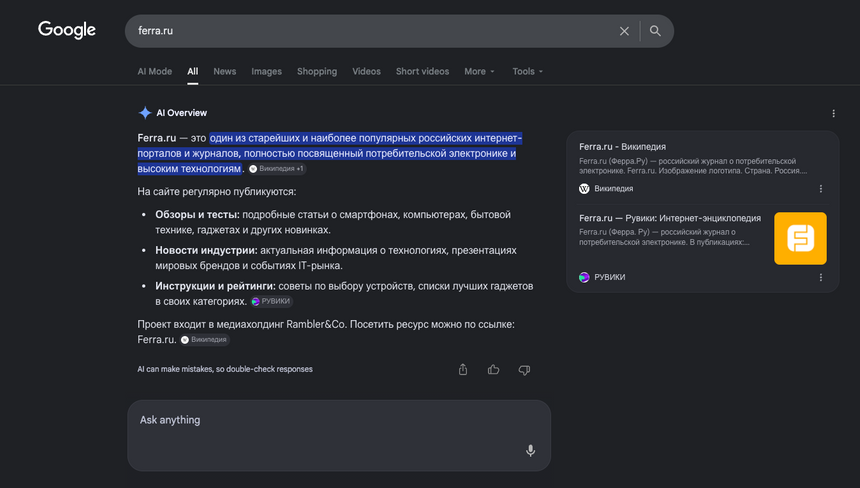Click the РУВИКИ source name label

click(x=610, y=277)
